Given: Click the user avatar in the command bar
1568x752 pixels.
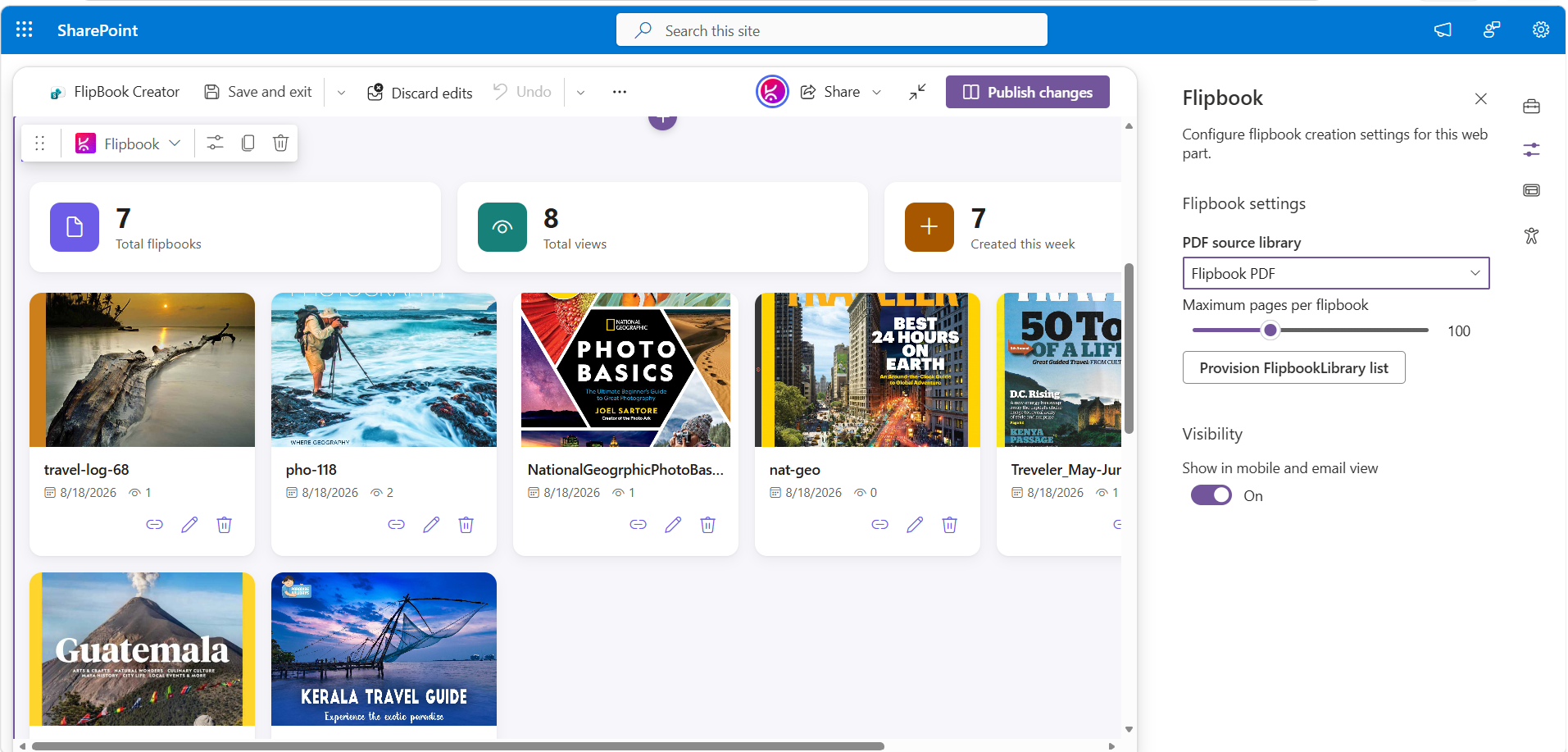Looking at the screenshot, I should (772, 92).
